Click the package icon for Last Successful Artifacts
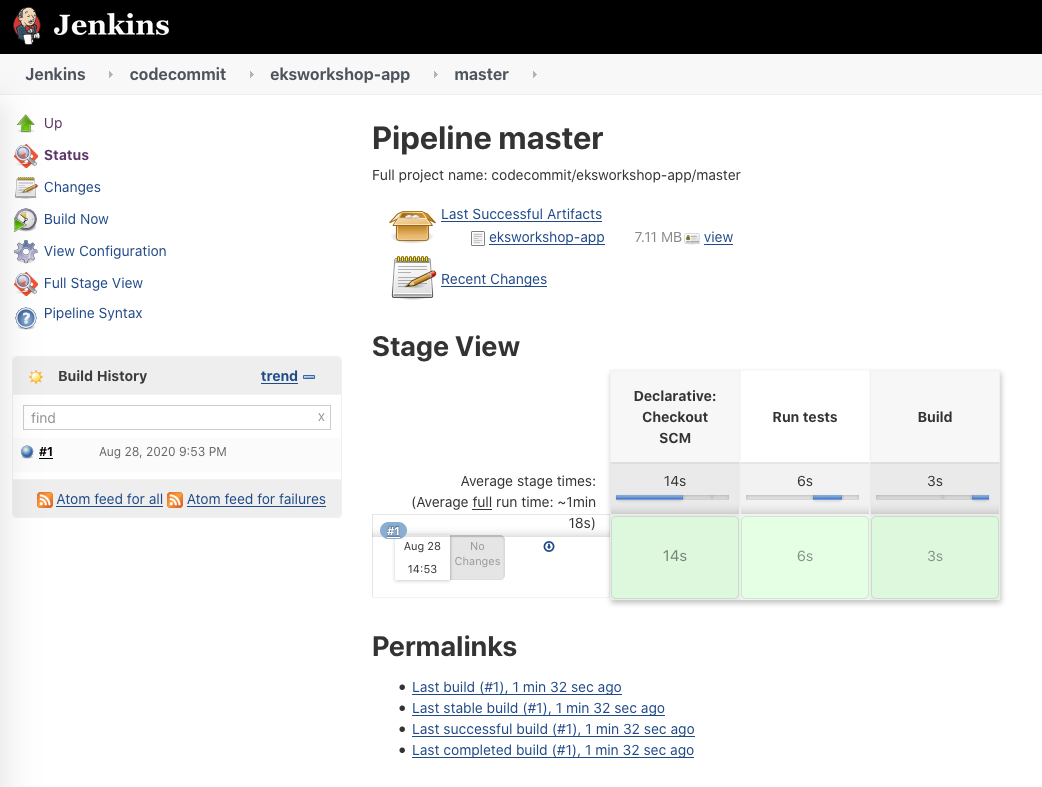 (411, 225)
